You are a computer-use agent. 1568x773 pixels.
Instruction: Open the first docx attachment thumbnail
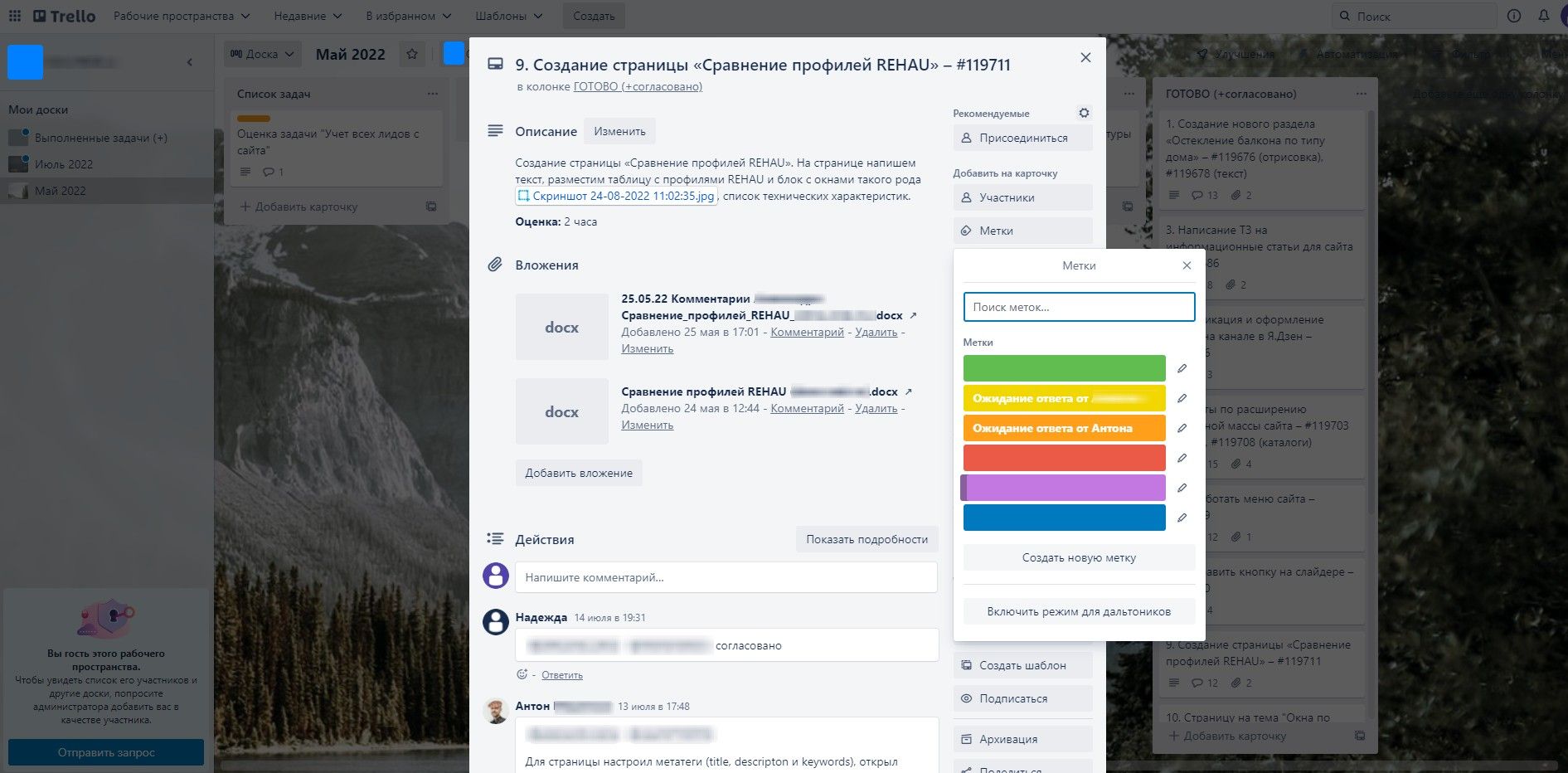561,327
